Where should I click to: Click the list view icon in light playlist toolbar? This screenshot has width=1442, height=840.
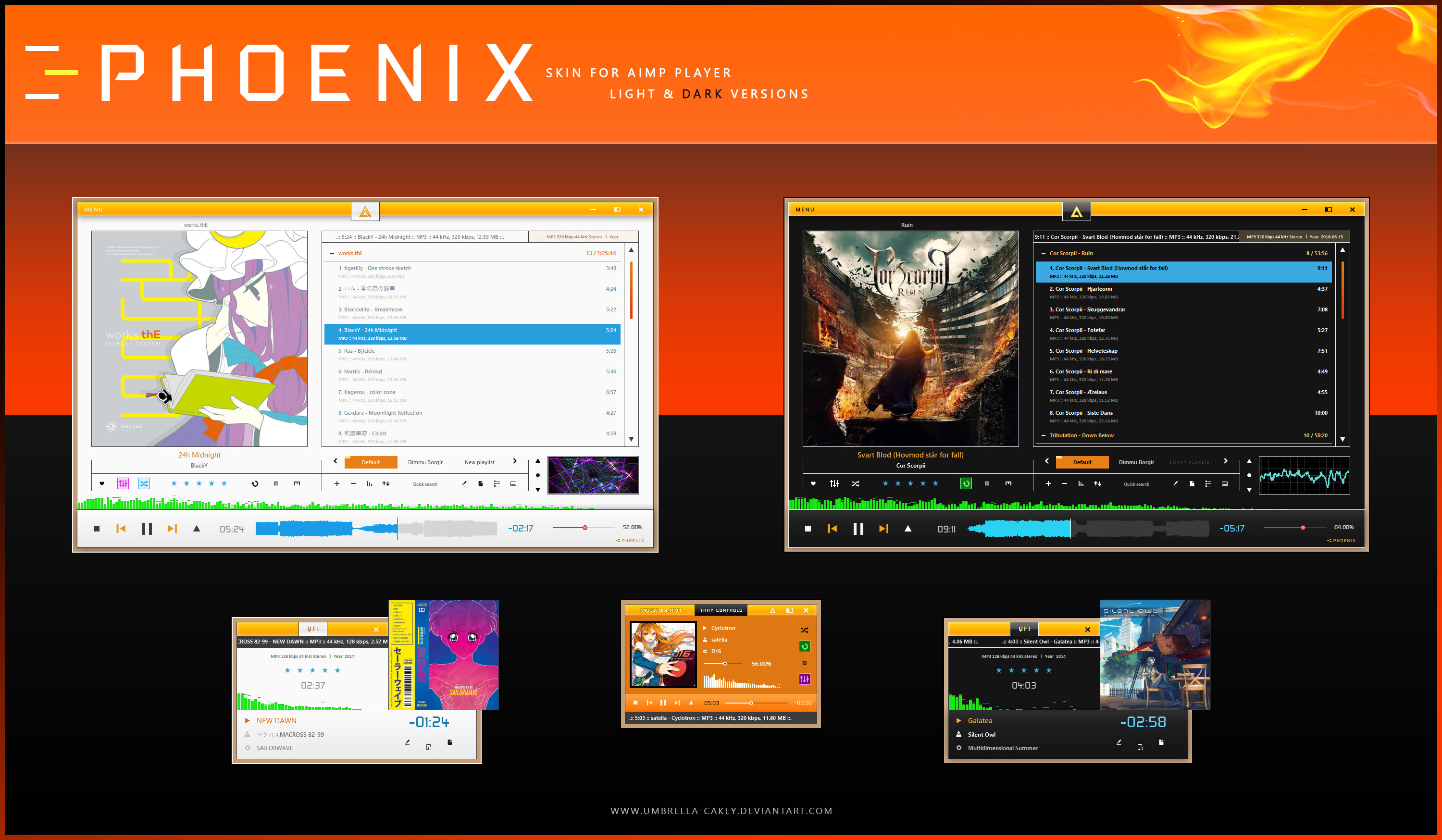tap(497, 484)
